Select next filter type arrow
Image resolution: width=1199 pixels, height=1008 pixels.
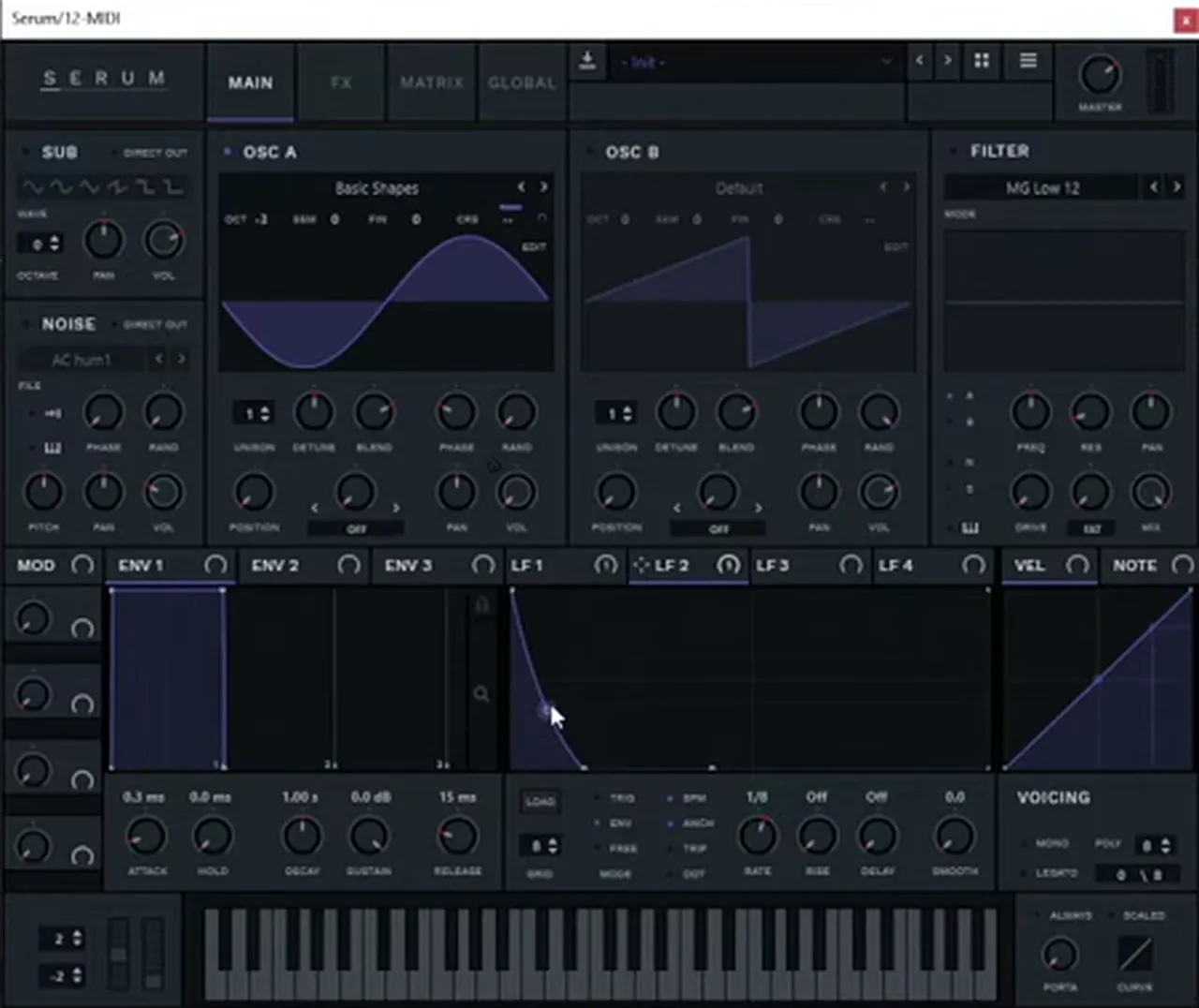(x=1177, y=187)
